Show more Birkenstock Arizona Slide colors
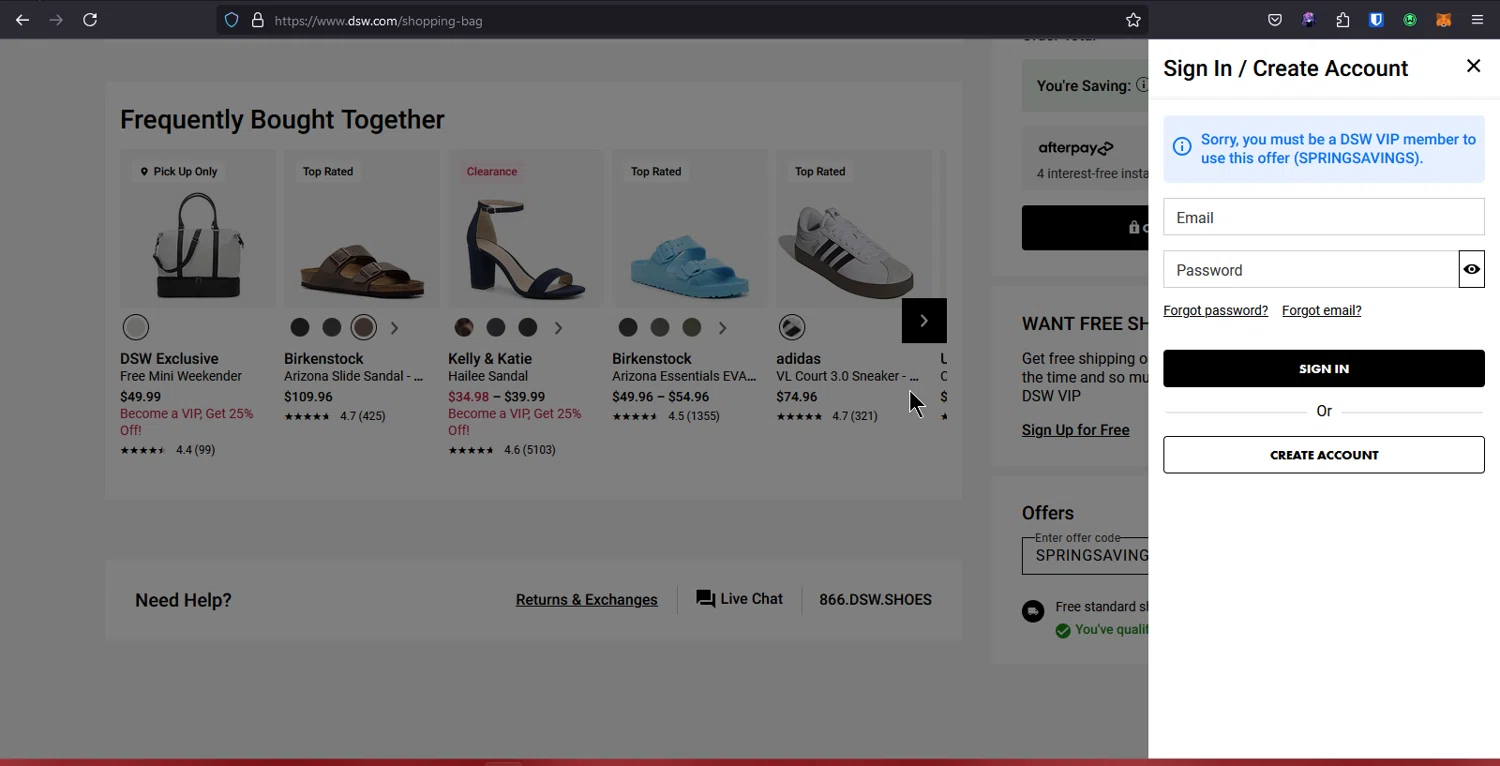1500x766 pixels. (394, 328)
